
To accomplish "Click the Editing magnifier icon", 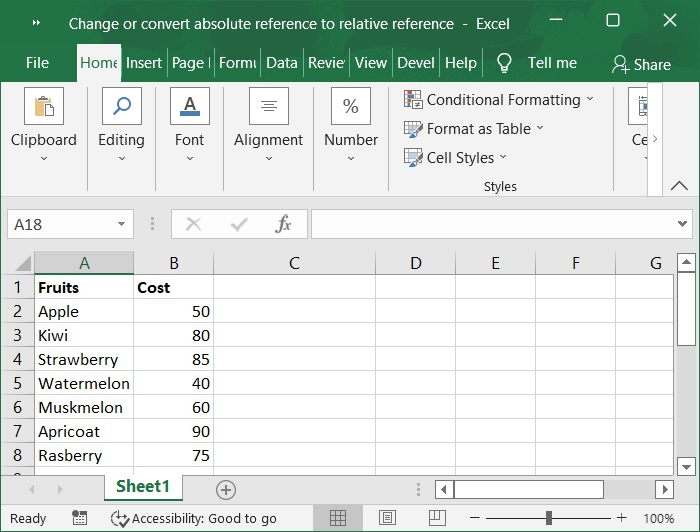I will pyautogui.click(x=121, y=106).
